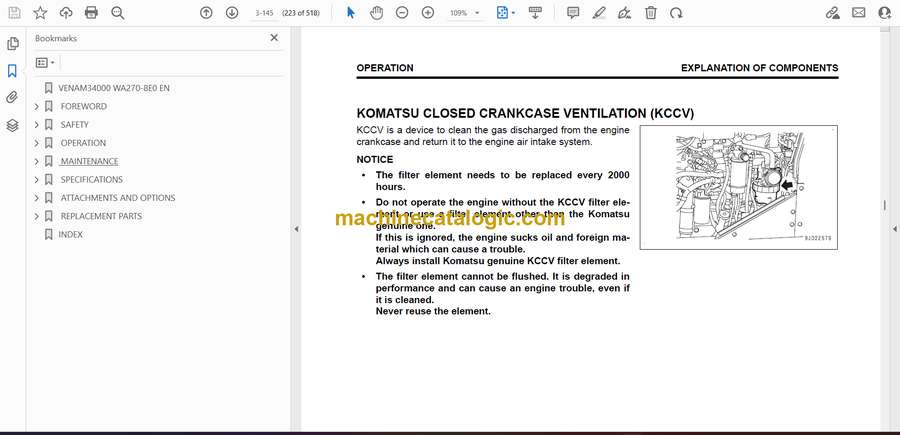Open the find text search tool
The image size is (900, 435).
coord(118,13)
